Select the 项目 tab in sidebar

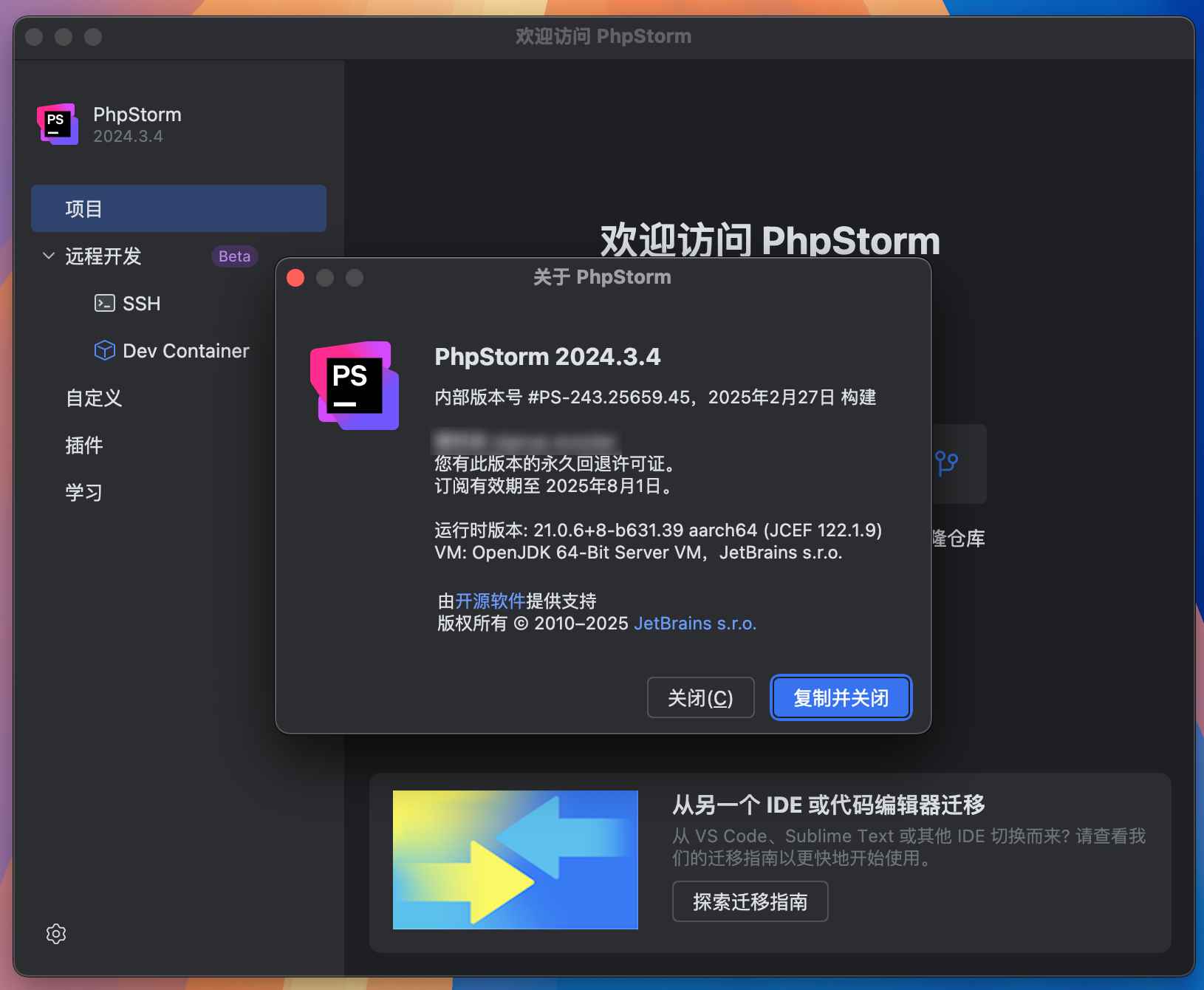179,208
